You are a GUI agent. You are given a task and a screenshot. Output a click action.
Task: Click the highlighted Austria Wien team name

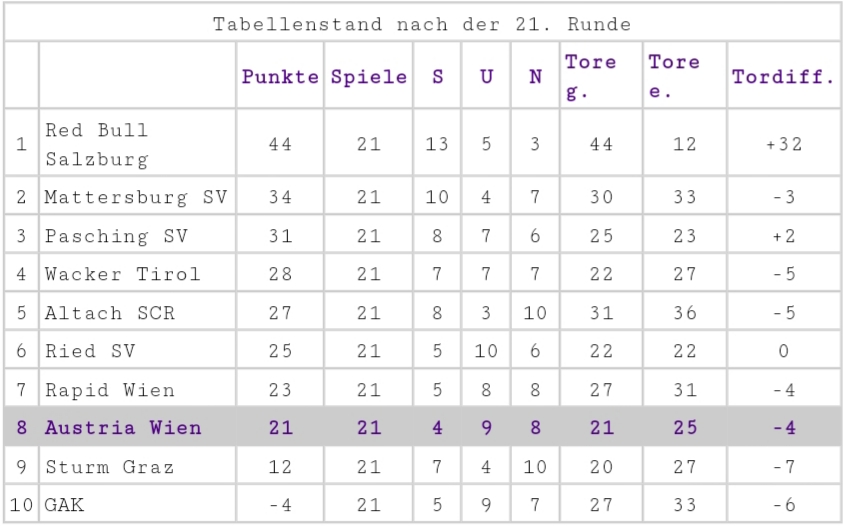coord(124,428)
